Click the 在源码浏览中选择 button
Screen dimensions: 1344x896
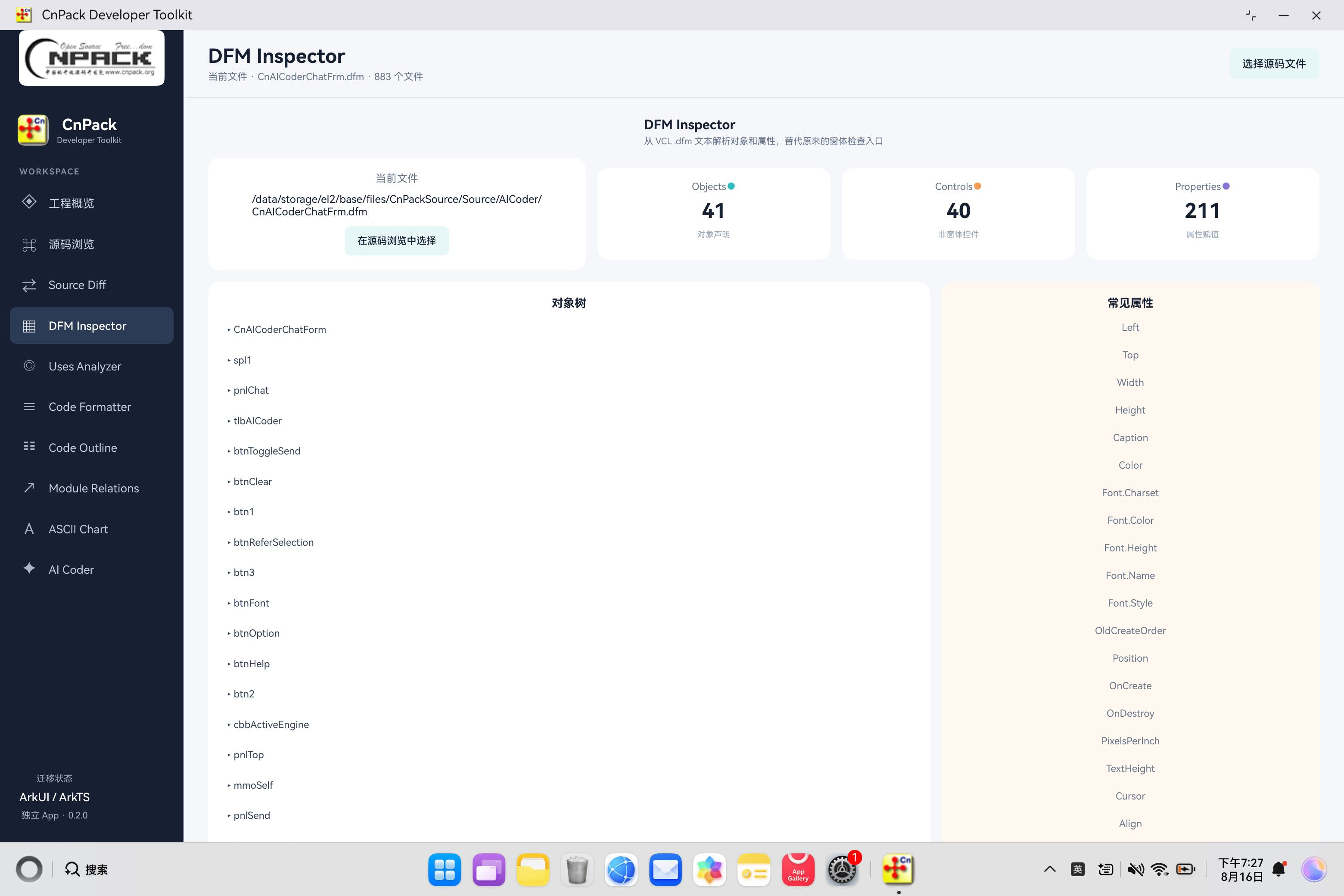click(x=397, y=240)
